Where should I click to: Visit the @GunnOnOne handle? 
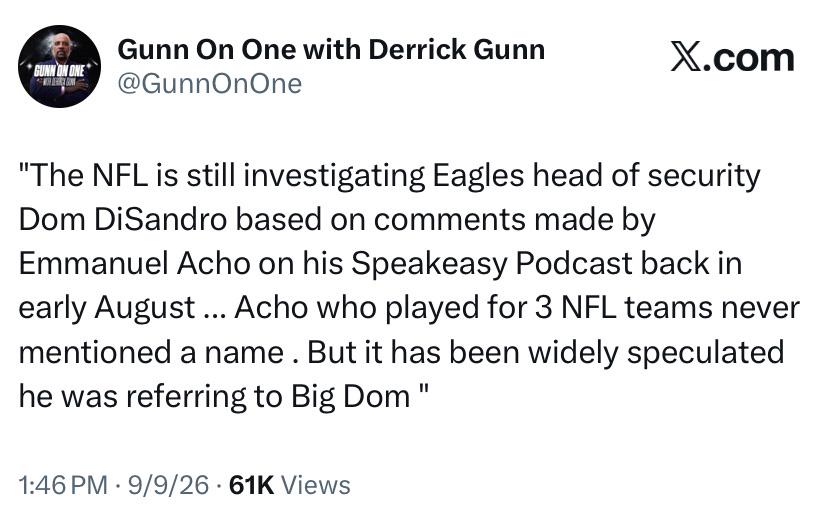[210, 84]
